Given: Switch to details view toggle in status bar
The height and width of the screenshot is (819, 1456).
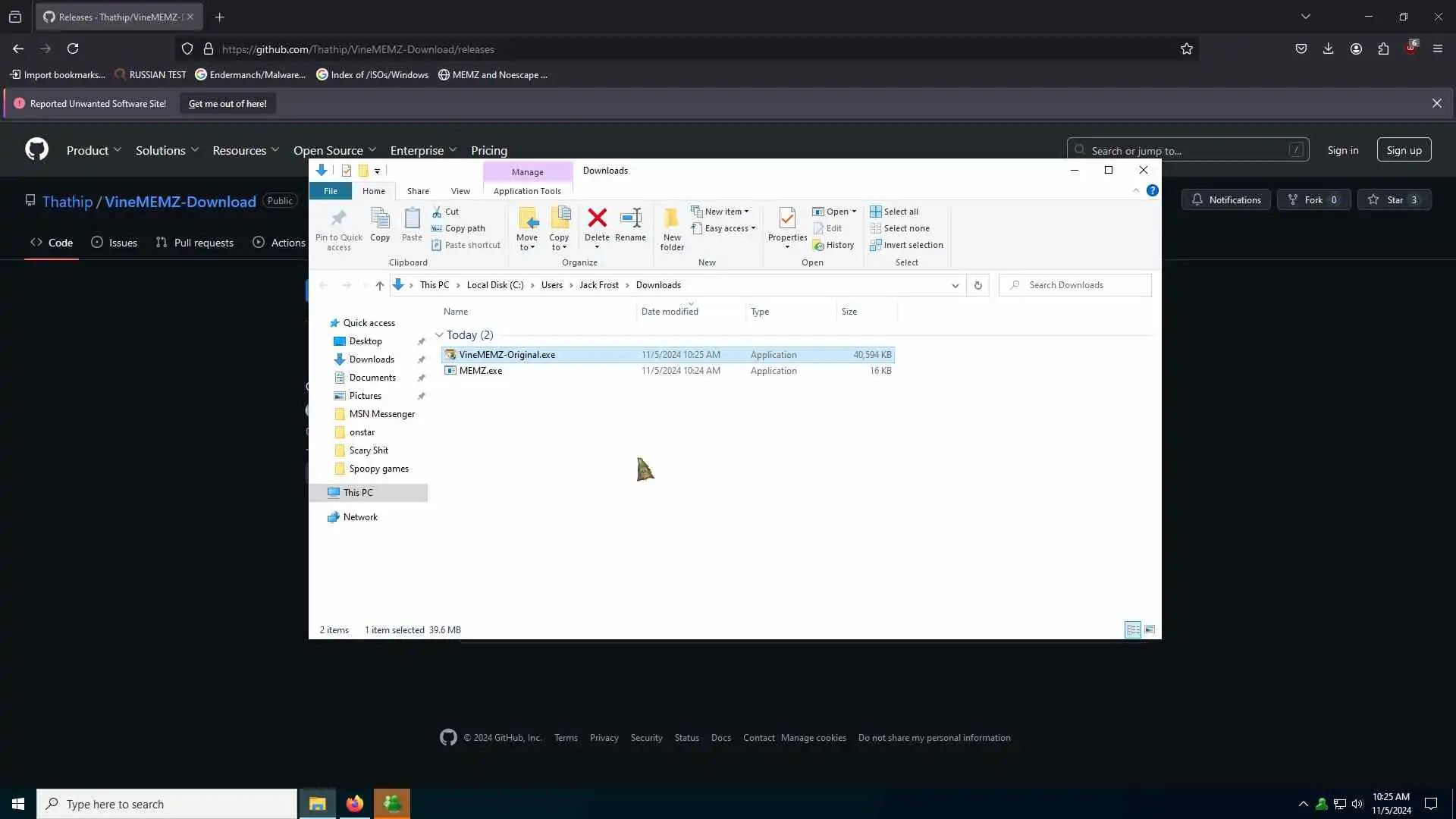Looking at the screenshot, I should click(1133, 629).
